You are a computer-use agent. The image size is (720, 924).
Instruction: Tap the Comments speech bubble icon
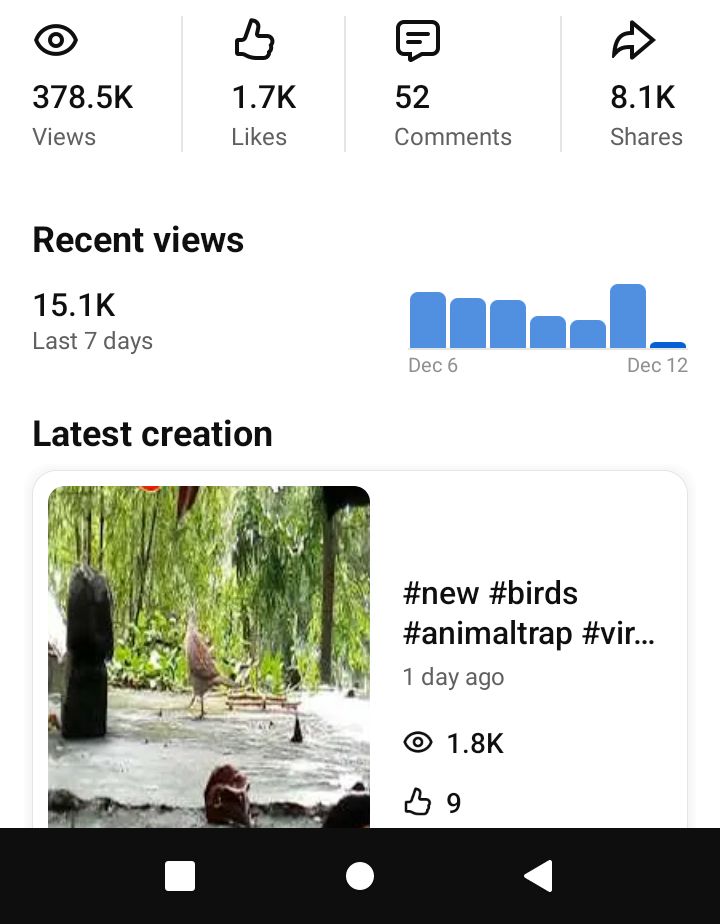point(417,41)
